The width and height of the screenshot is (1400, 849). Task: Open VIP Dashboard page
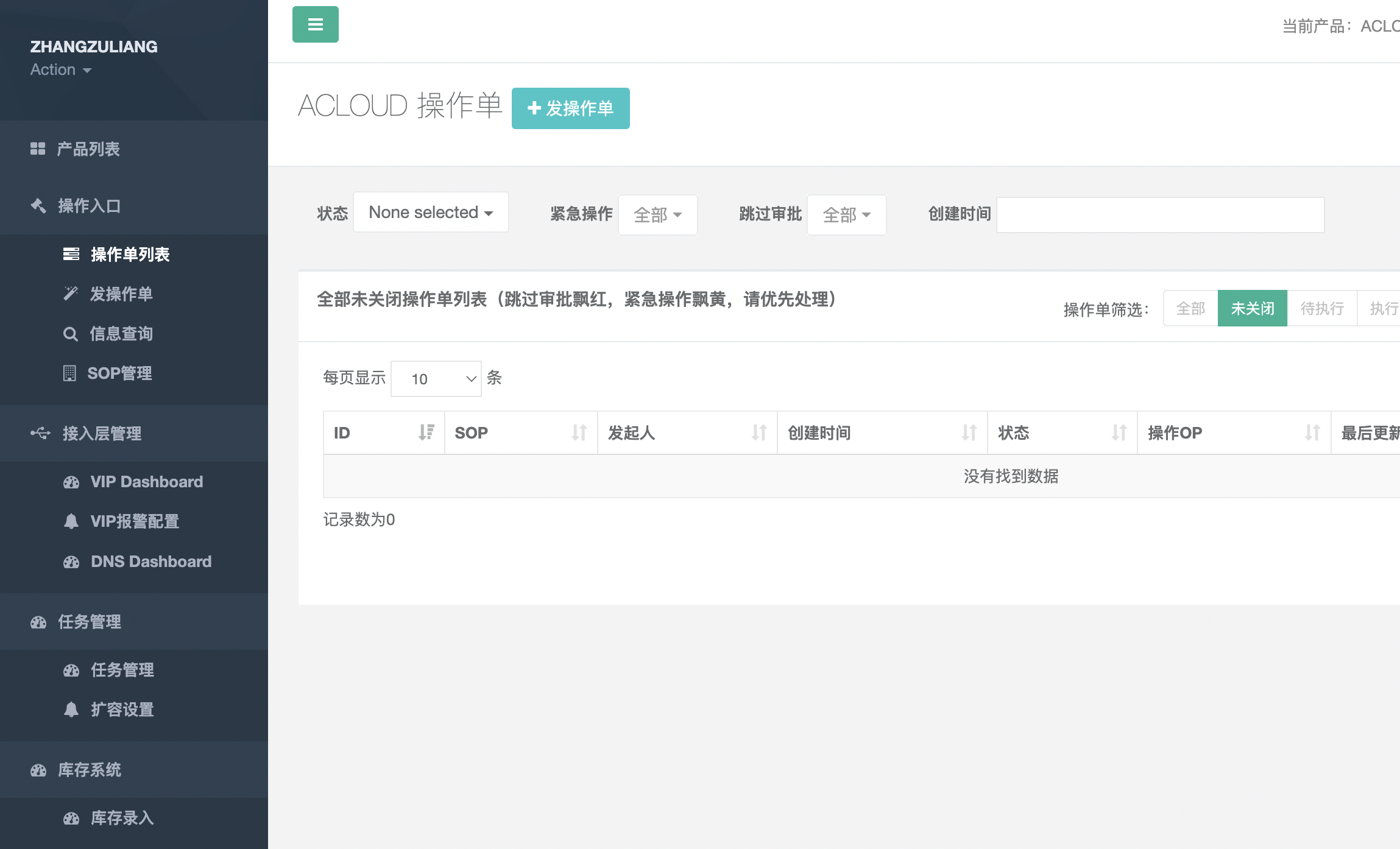tap(134, 482)
